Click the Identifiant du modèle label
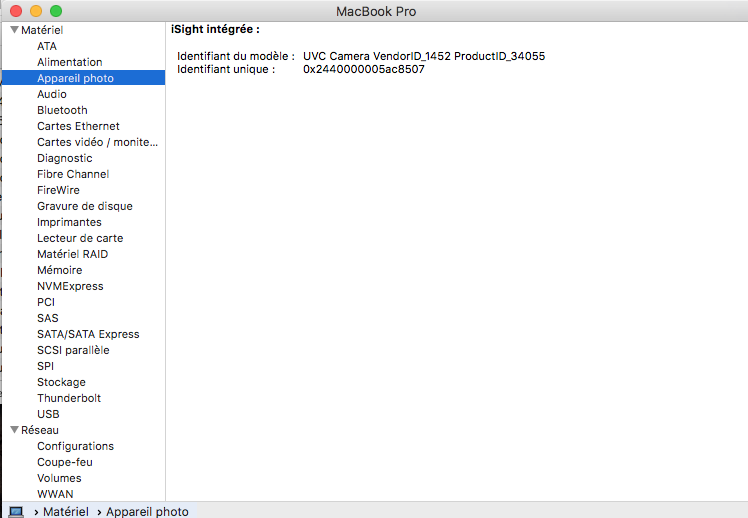 tap(236, 56)
